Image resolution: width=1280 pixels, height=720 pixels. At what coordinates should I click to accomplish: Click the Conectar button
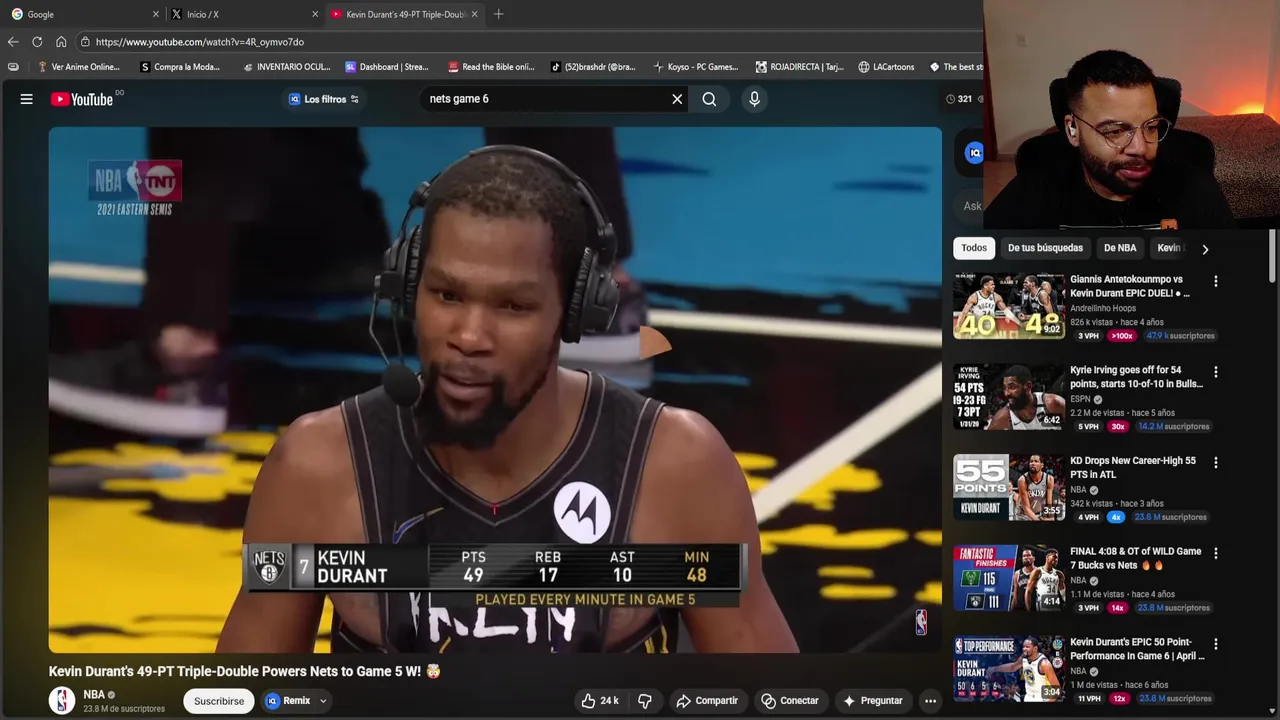click(790, 701)
